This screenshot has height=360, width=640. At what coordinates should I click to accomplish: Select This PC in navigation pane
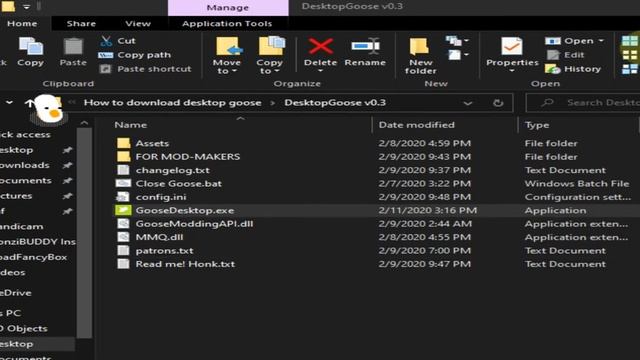coord(11,313)
